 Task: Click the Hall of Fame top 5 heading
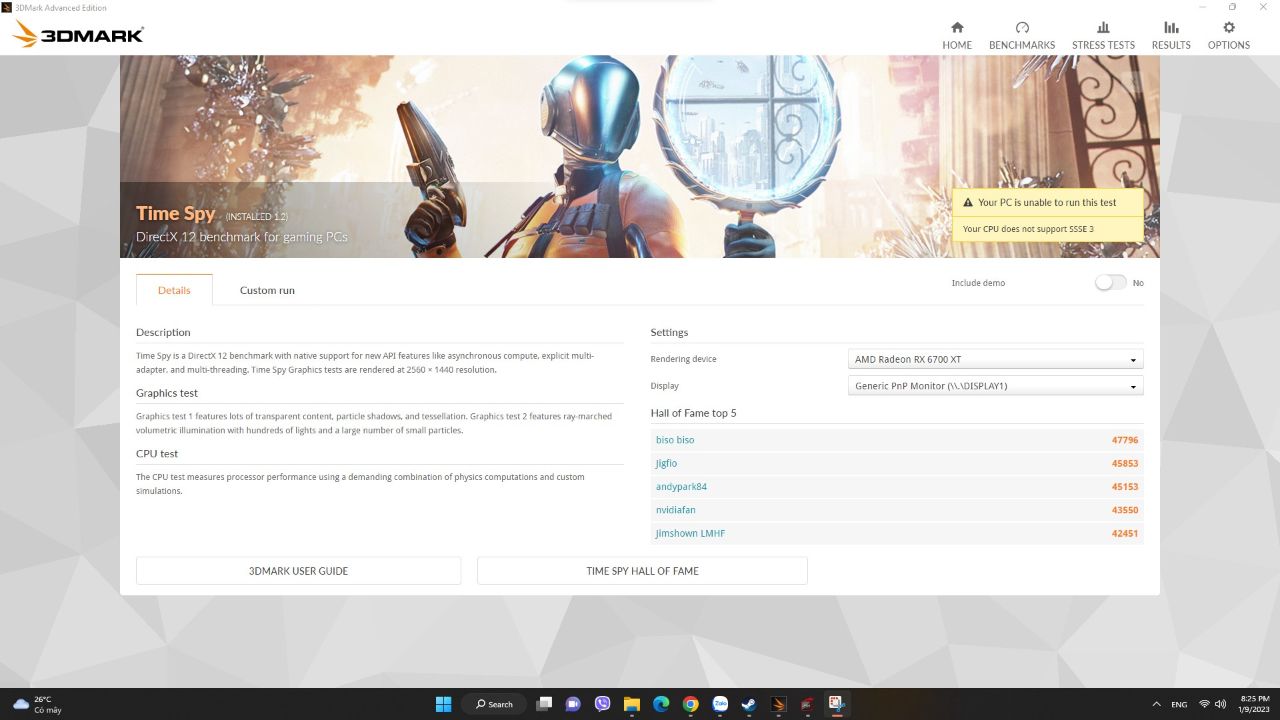pyautogui.click(x=693, y=413)
